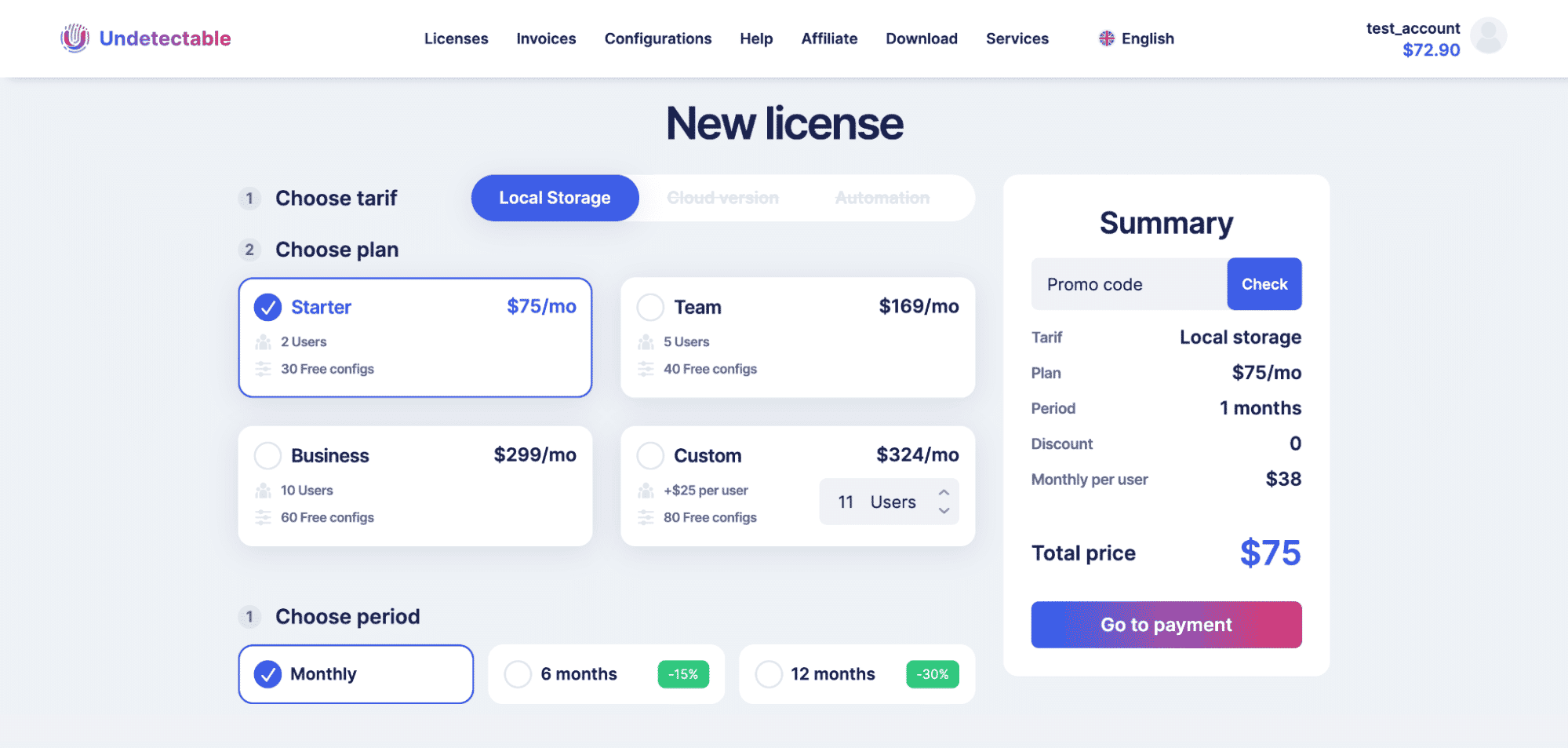Click the '1 months' period value
The image size is (1568, 748).
pyautogui.click(x=1261, y=408)
